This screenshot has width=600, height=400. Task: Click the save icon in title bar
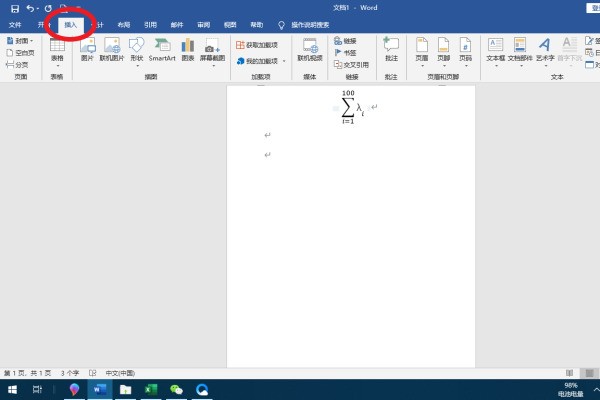(x=14, y=8)
